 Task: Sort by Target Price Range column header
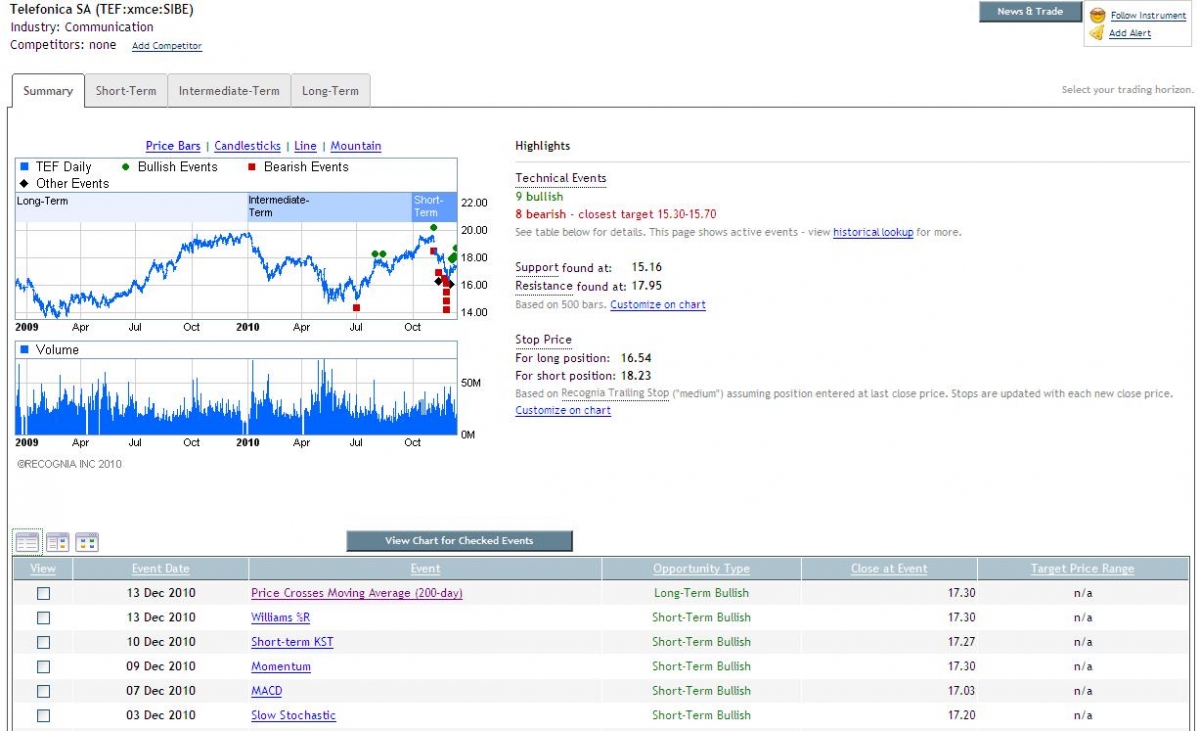(1082, 569)
